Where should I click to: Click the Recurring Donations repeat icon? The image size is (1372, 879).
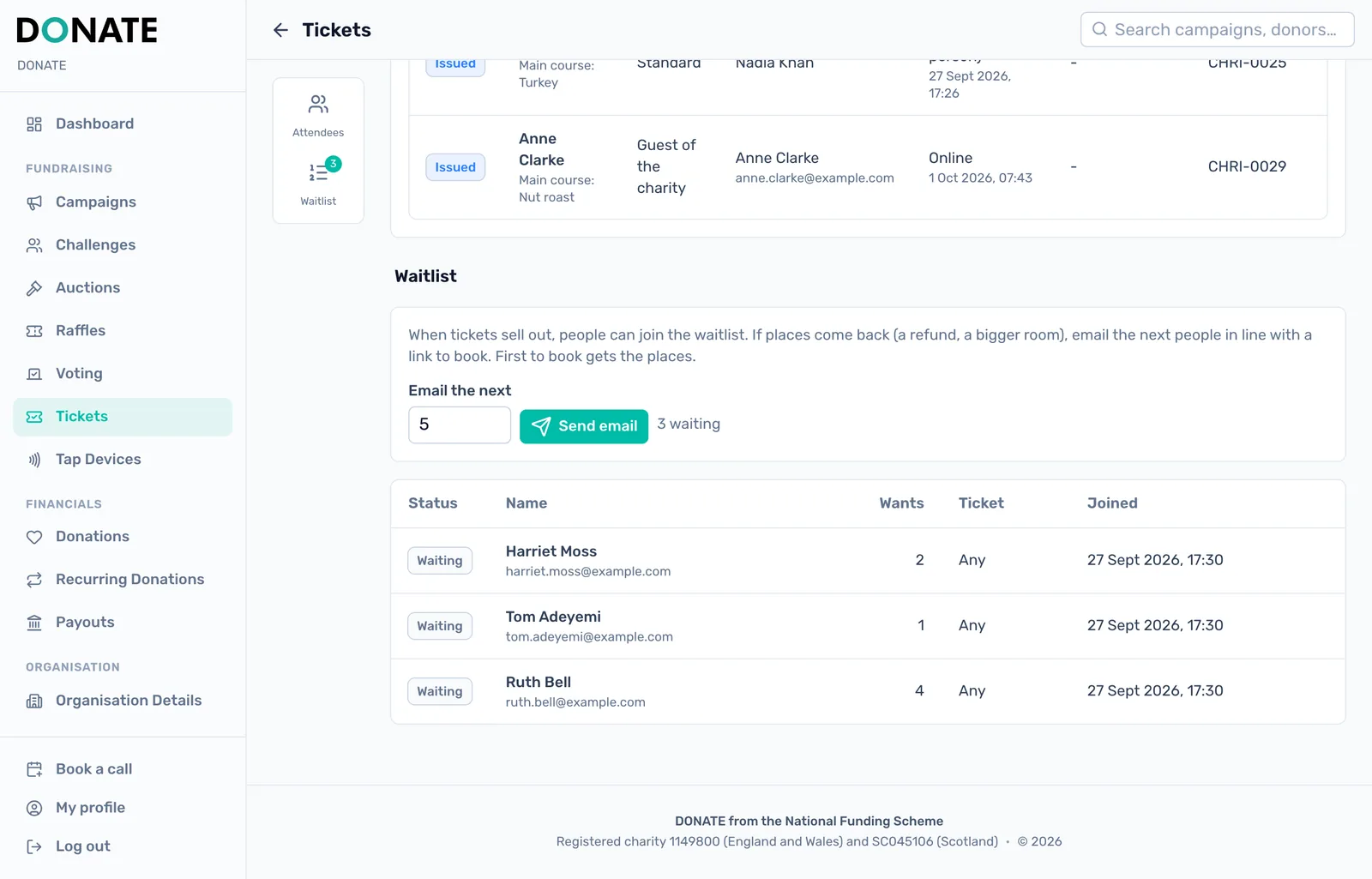(34, 580)
